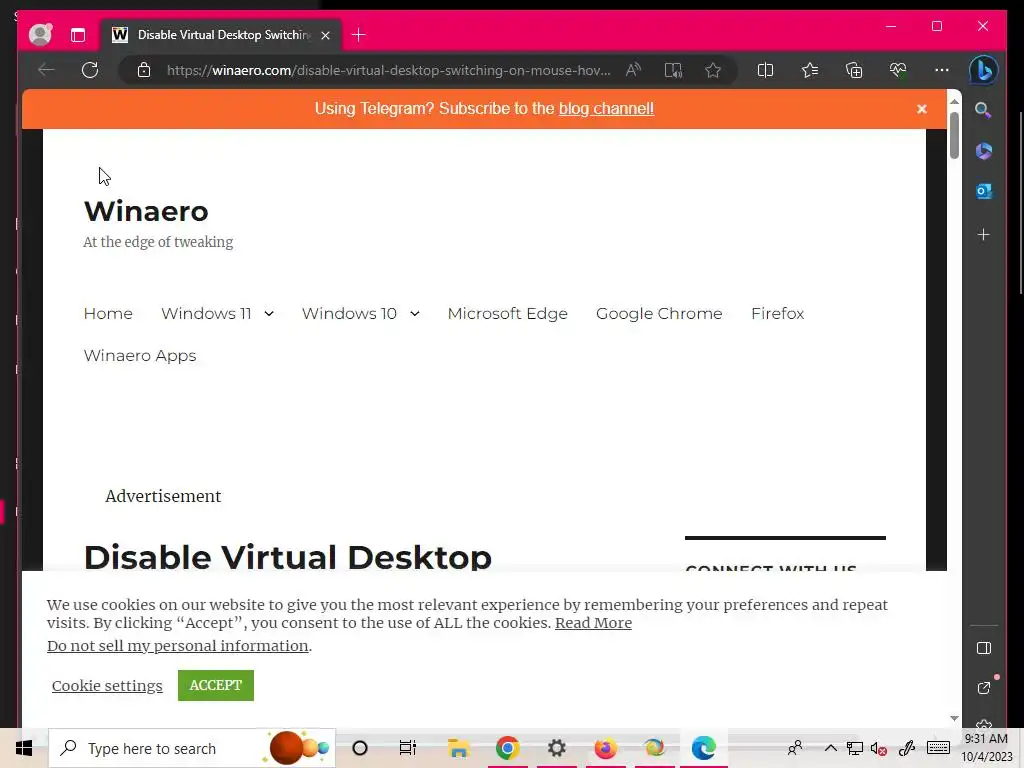Close the Disable Virtual Desktop tab

tap(325, 35)
